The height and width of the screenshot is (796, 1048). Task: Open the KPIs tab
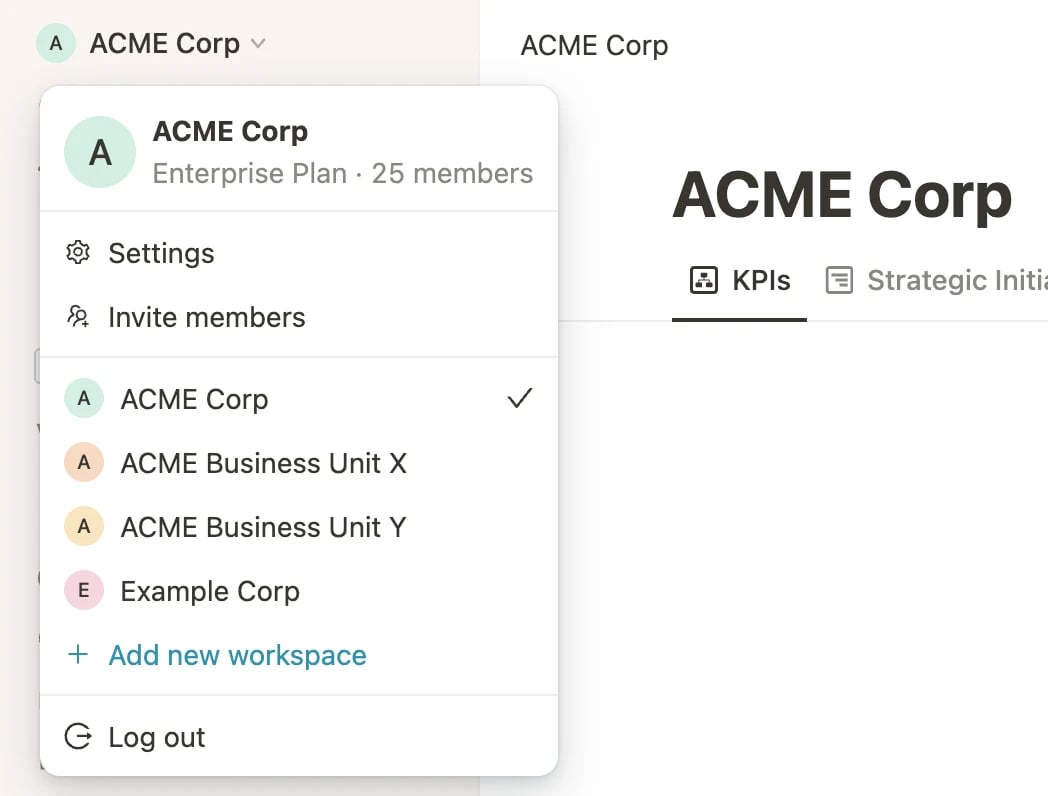739,281
